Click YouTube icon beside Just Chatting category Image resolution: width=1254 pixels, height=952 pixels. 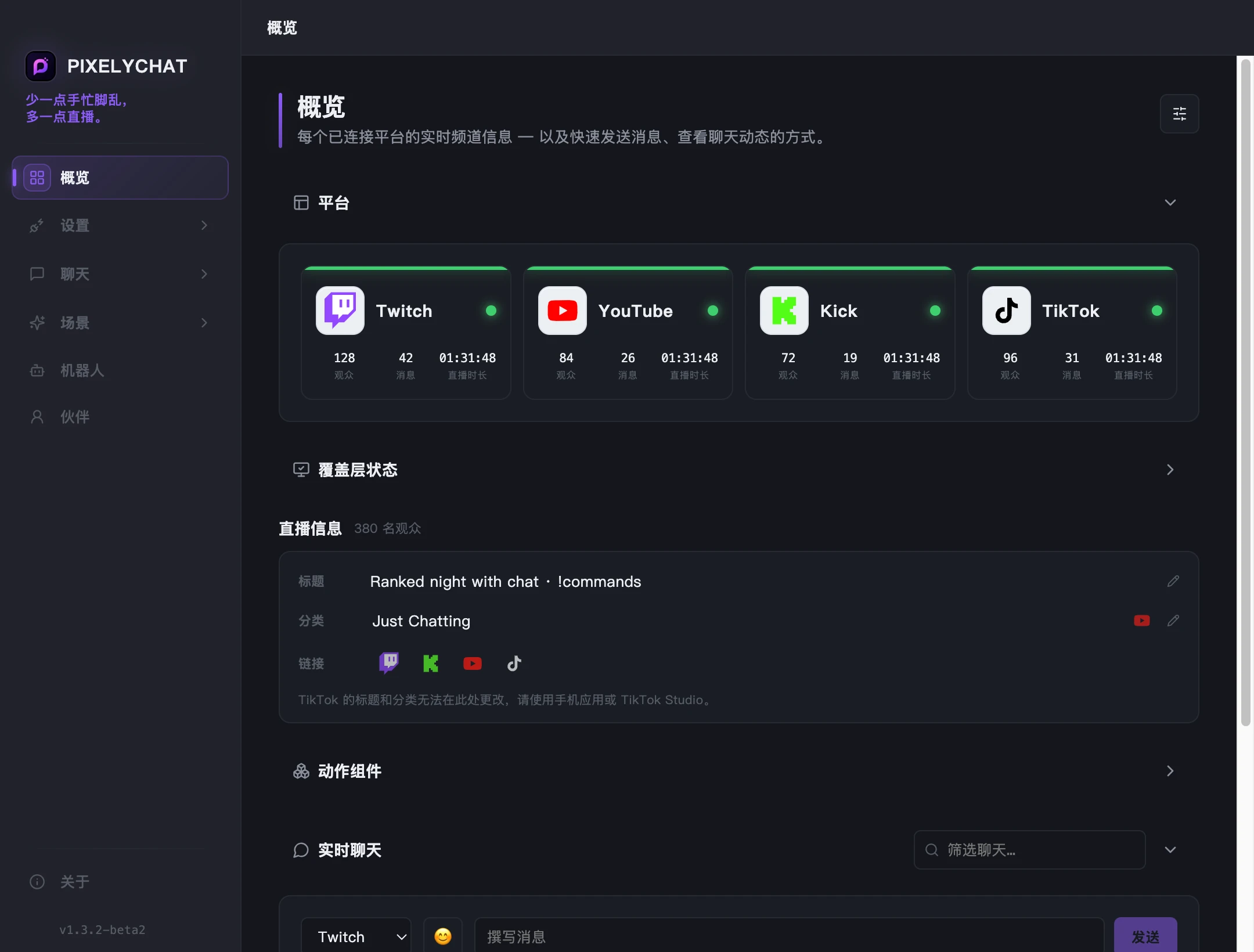tap(1141, 621)
